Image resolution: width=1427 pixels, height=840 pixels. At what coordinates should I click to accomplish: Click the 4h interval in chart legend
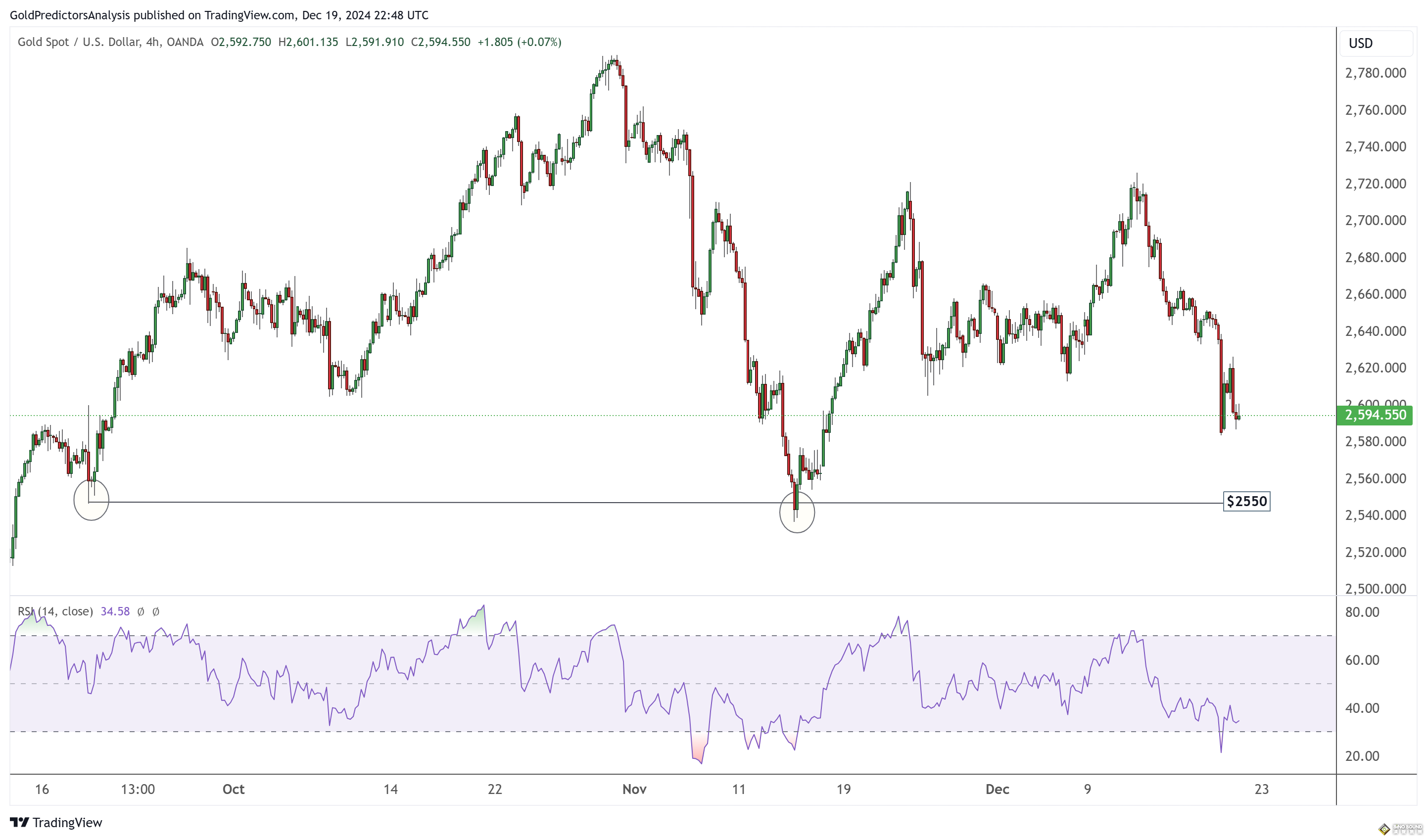point(152,42)
